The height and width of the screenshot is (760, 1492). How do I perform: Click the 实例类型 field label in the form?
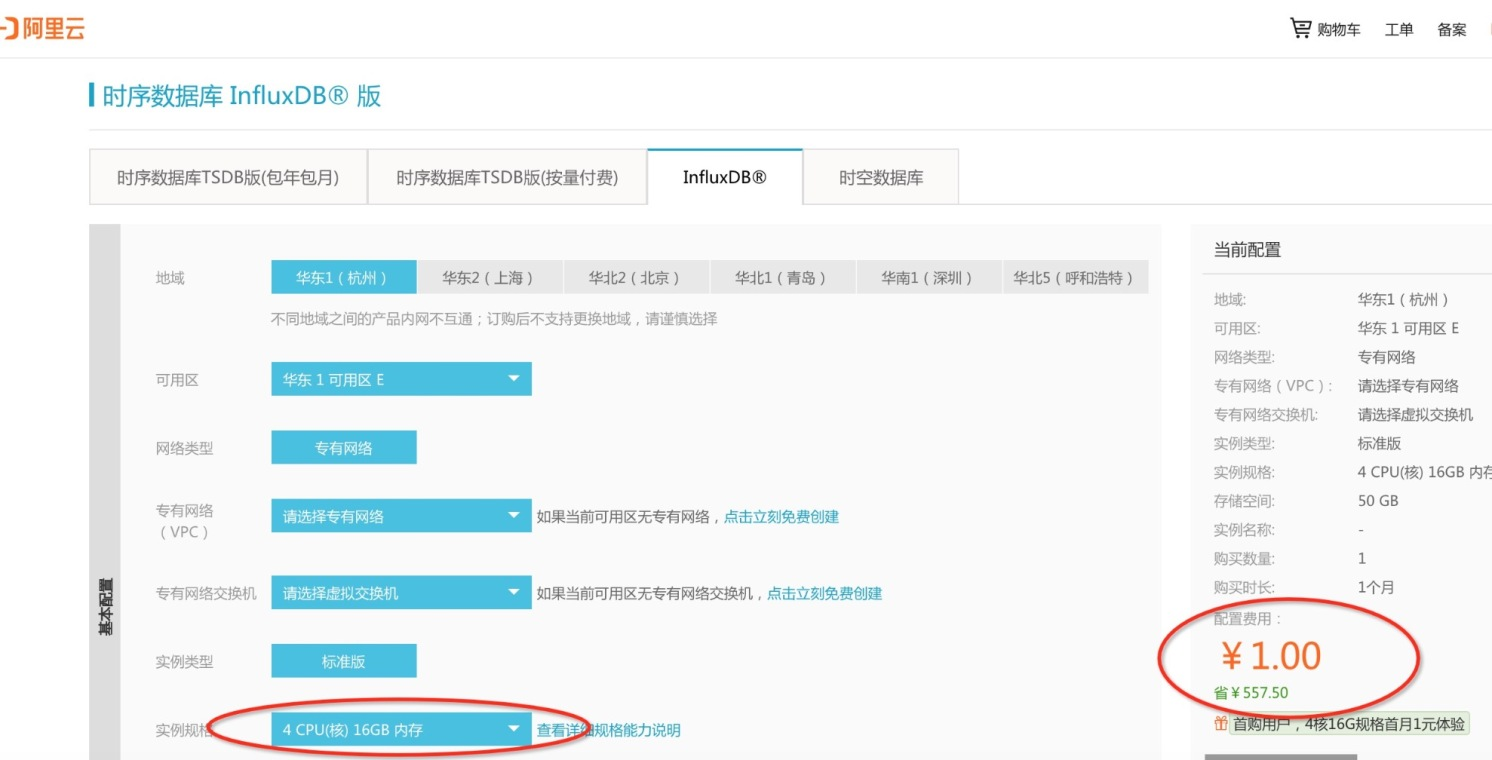(x=184, y=661)
